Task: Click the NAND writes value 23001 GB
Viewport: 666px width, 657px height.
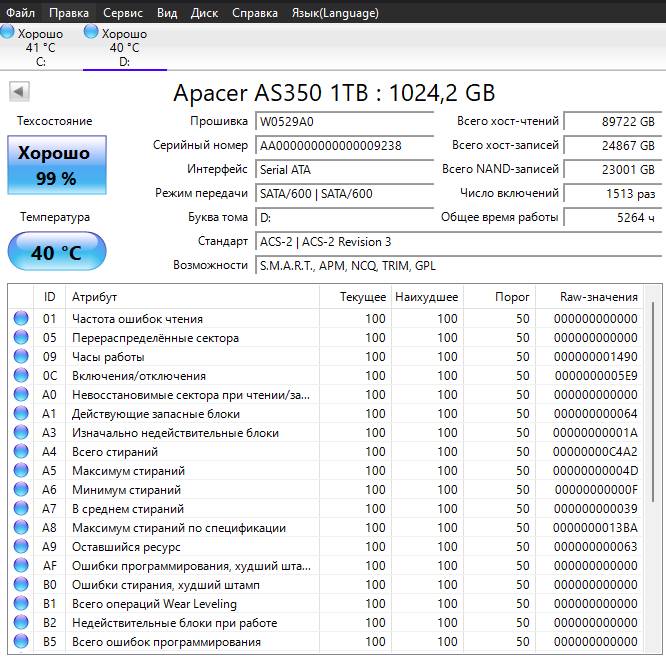Action: click(612, 170)
